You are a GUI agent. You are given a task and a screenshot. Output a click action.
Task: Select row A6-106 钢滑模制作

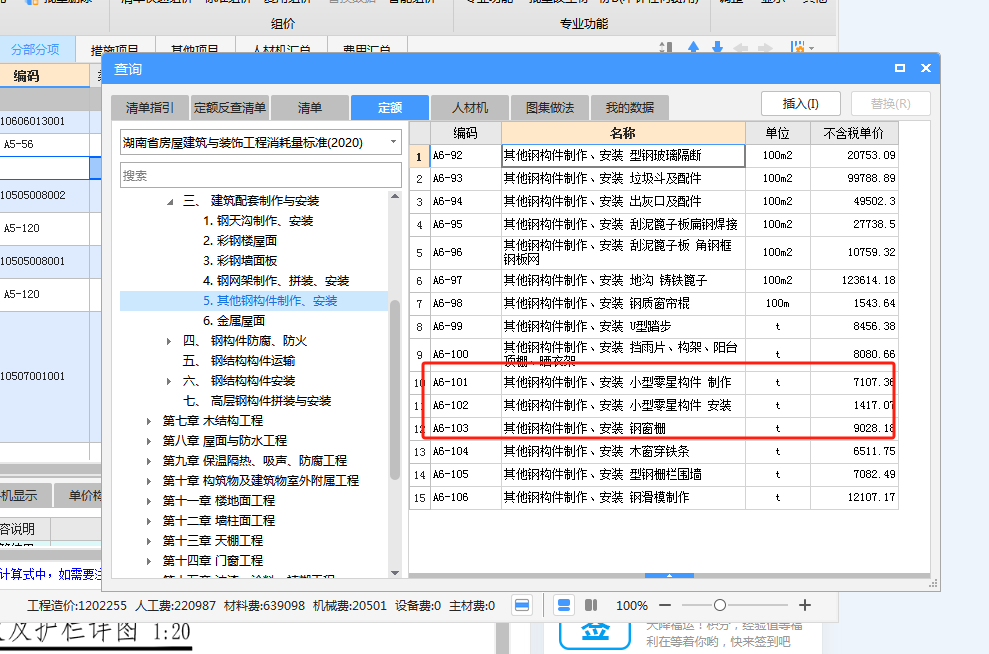tap(654, 498)
